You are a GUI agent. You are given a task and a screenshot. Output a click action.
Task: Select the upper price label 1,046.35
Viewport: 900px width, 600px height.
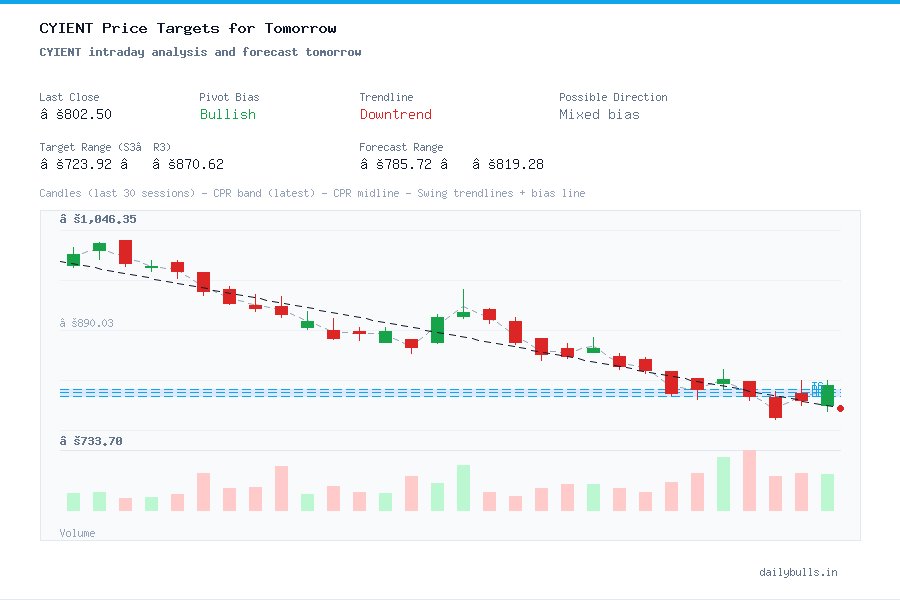click(x=99, y=217)
